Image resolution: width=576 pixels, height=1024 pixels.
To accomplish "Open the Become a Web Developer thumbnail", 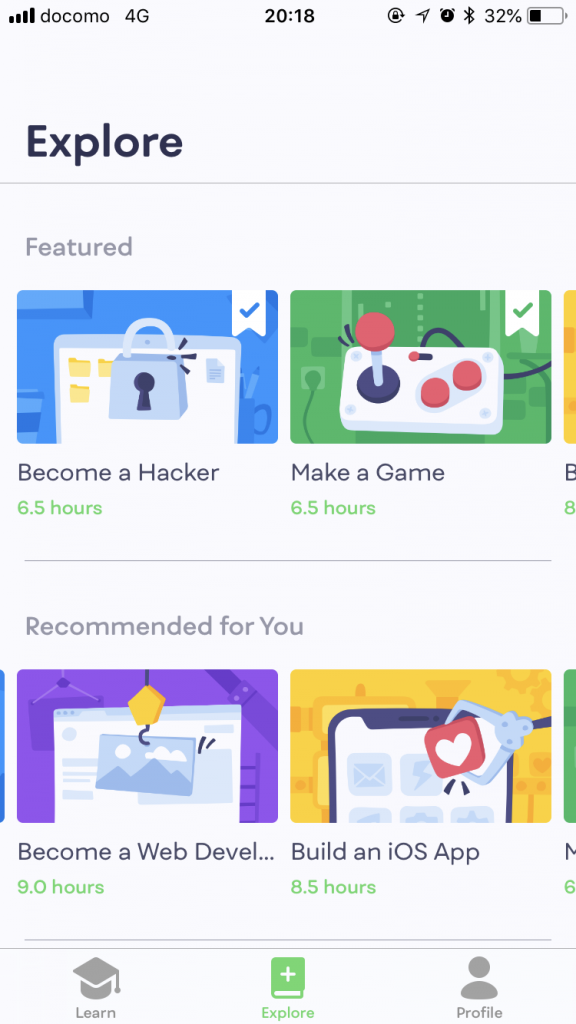I will (x=148, y=746).
